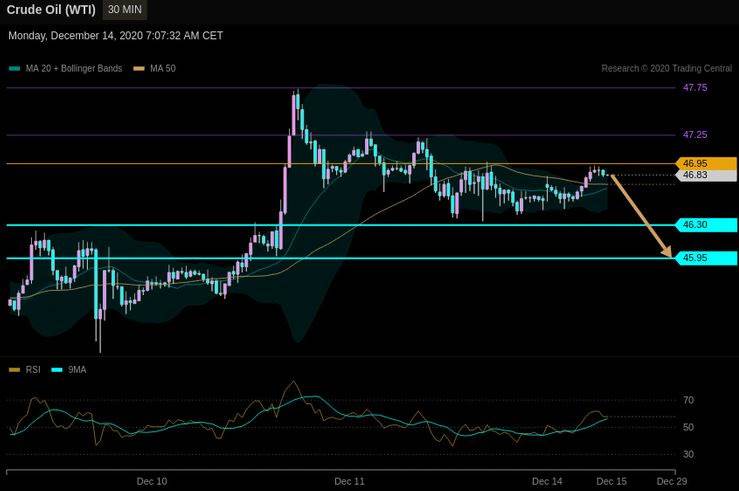
Task: Click the Dec 14 date axis label
Action: click(547, 482)
